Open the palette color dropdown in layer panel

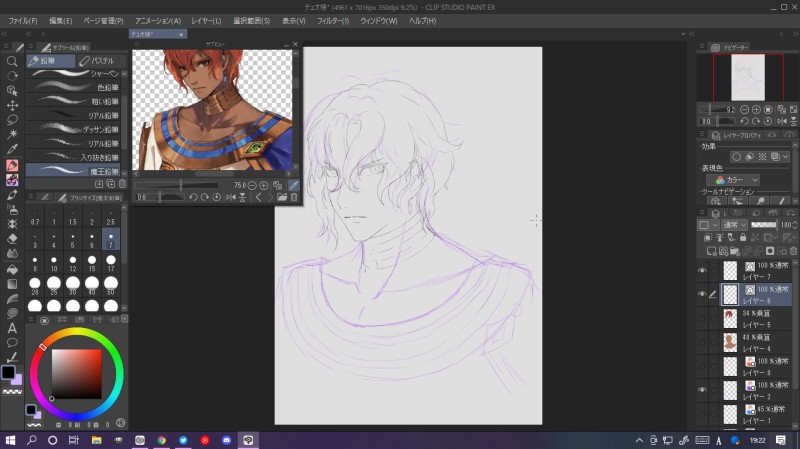tap(708, 225)
